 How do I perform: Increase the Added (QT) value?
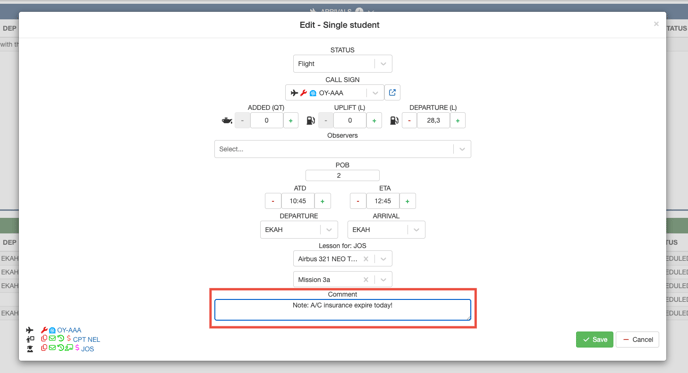290,120
